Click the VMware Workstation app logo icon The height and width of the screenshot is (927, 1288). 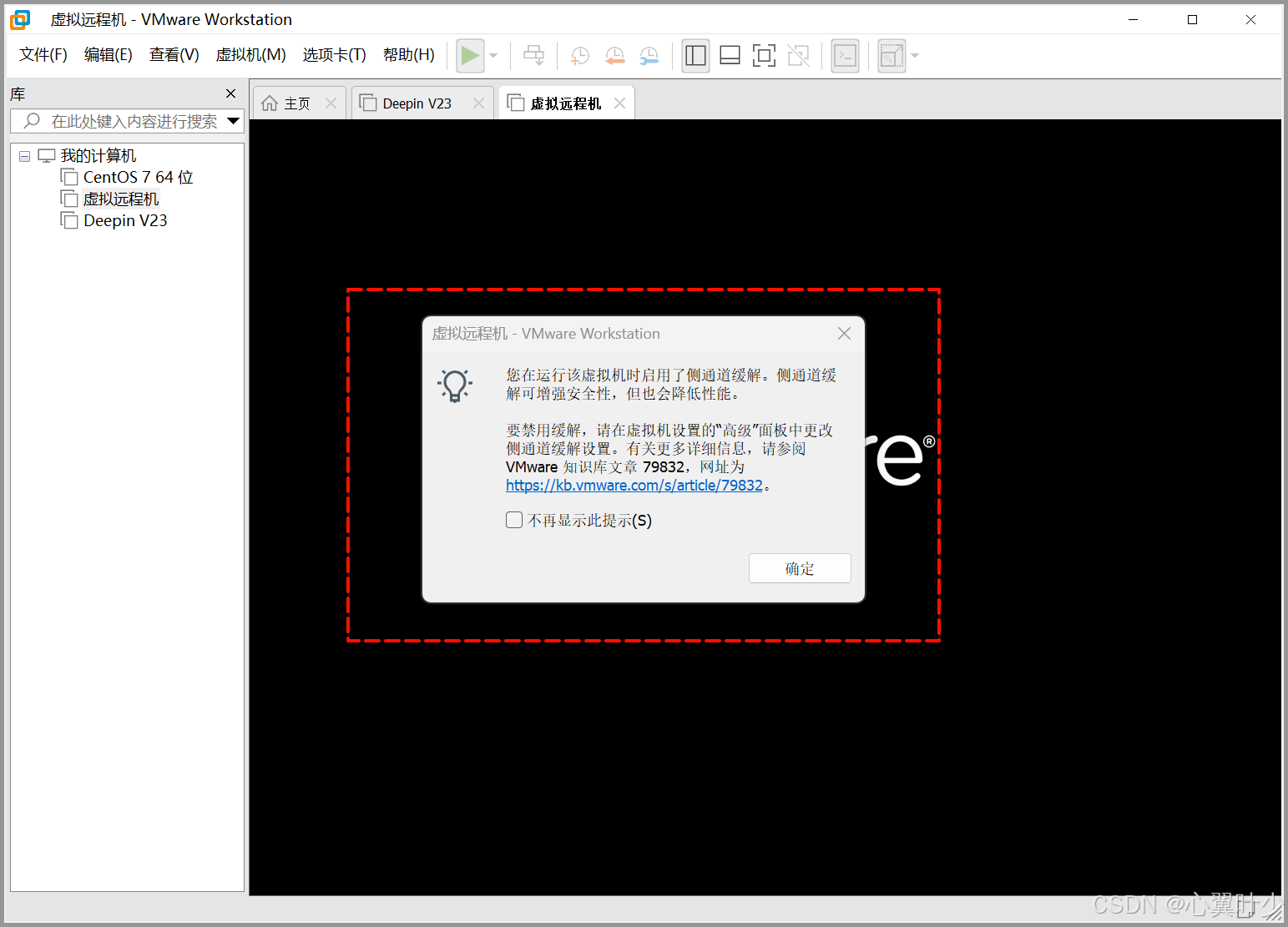point(19,19)
